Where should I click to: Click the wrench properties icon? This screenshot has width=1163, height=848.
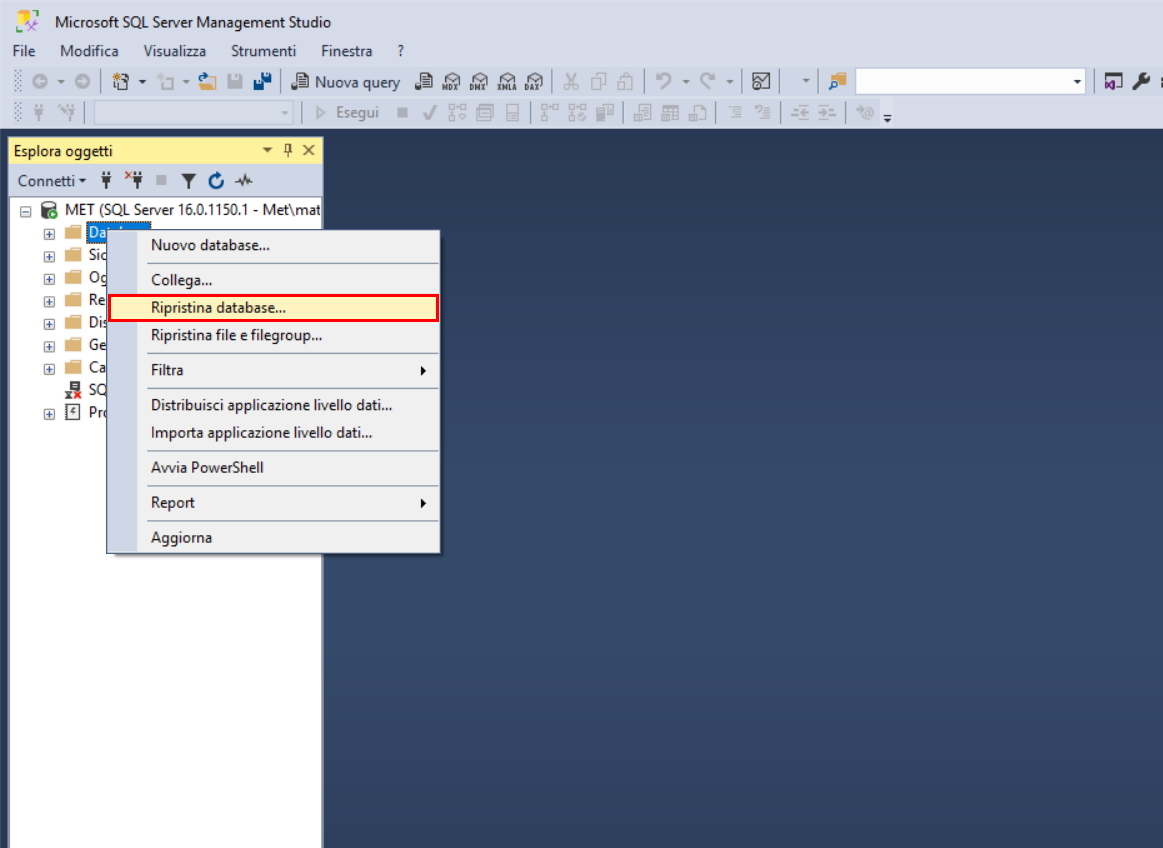tap(1141, 82)
